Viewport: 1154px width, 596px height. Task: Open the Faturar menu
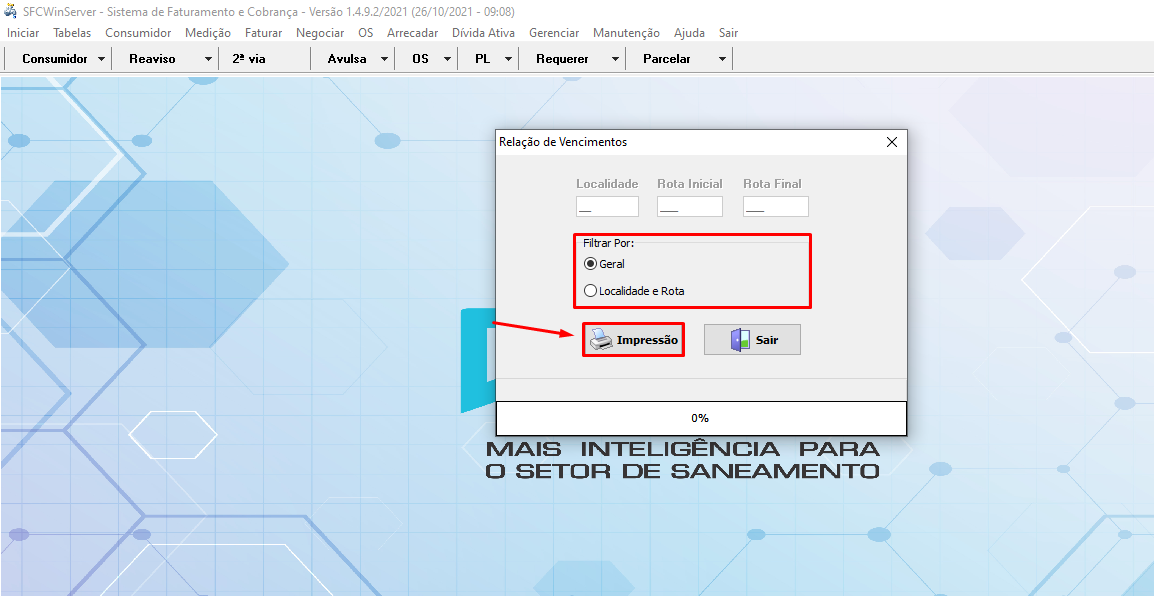263,33
